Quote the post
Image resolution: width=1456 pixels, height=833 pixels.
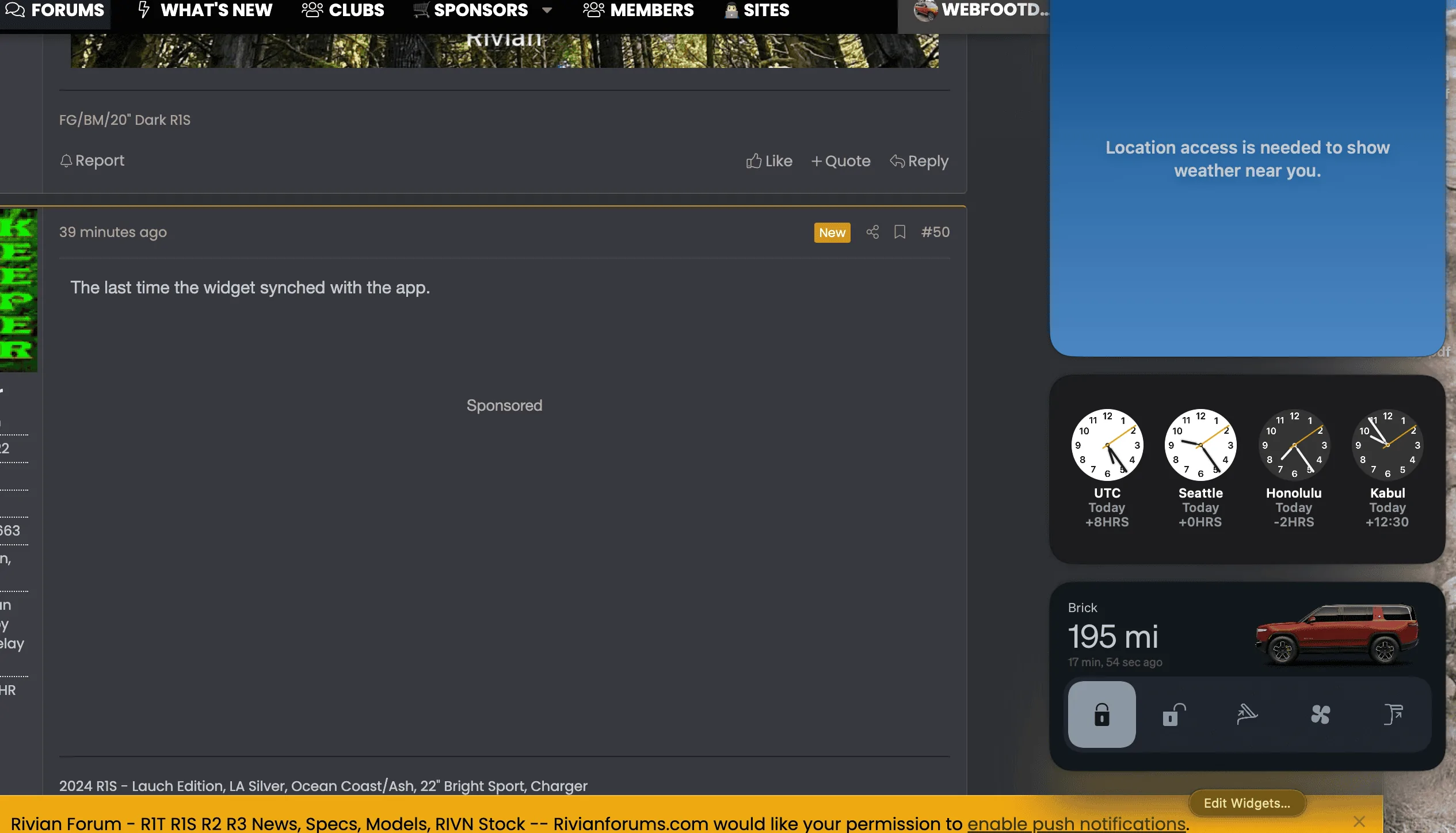(841, 161)
